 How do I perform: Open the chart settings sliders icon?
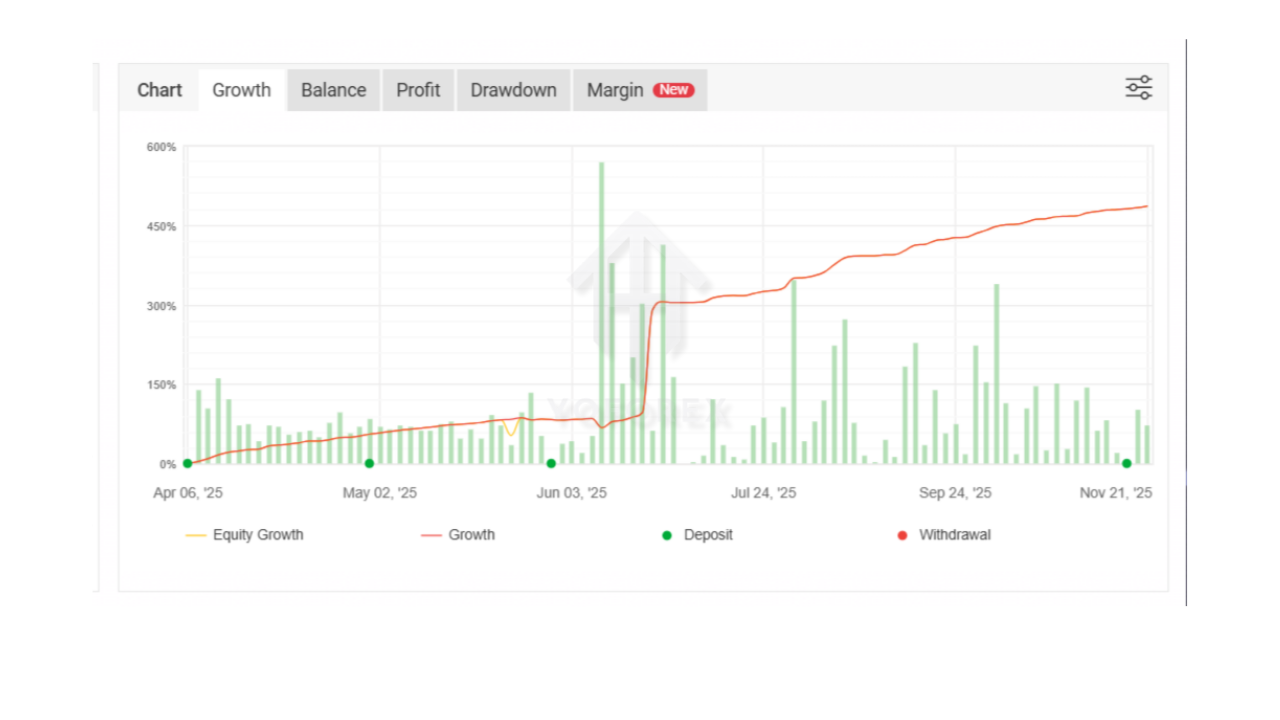(x=1138, y=88)
